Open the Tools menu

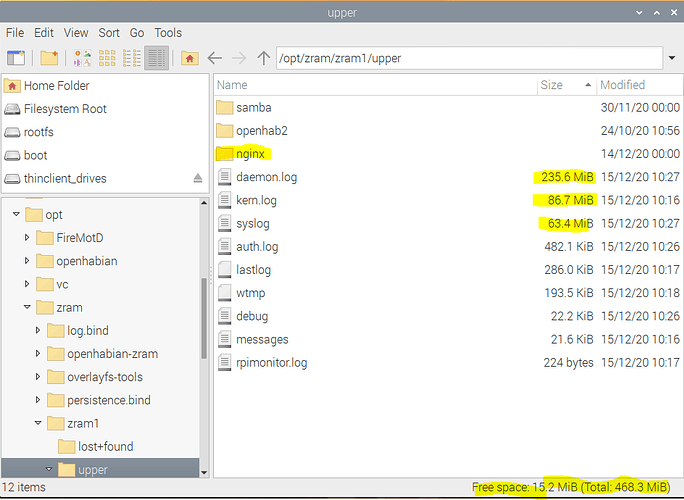pos(168,33)
